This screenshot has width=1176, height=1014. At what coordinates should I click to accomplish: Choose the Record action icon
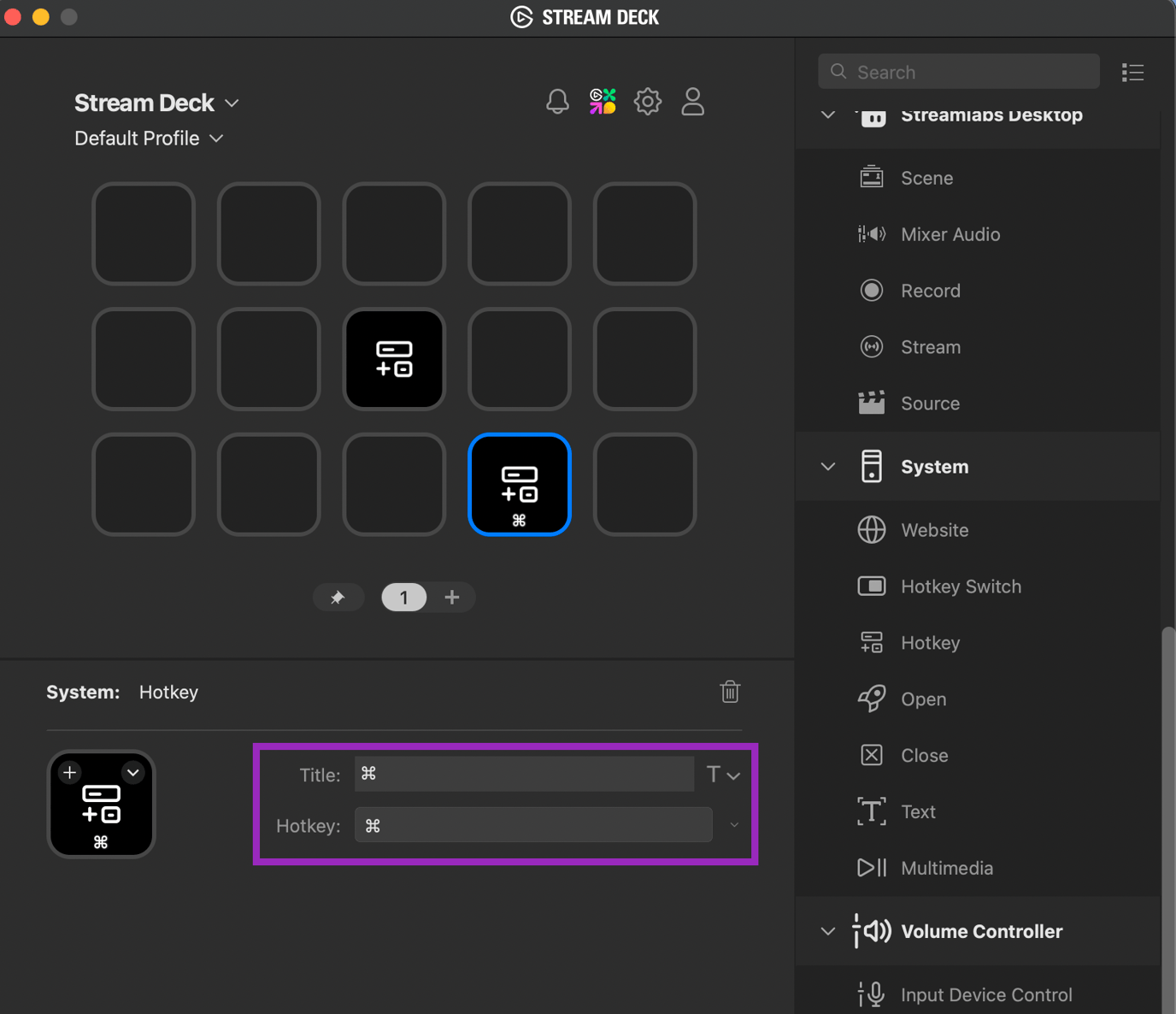click(871, 290)
